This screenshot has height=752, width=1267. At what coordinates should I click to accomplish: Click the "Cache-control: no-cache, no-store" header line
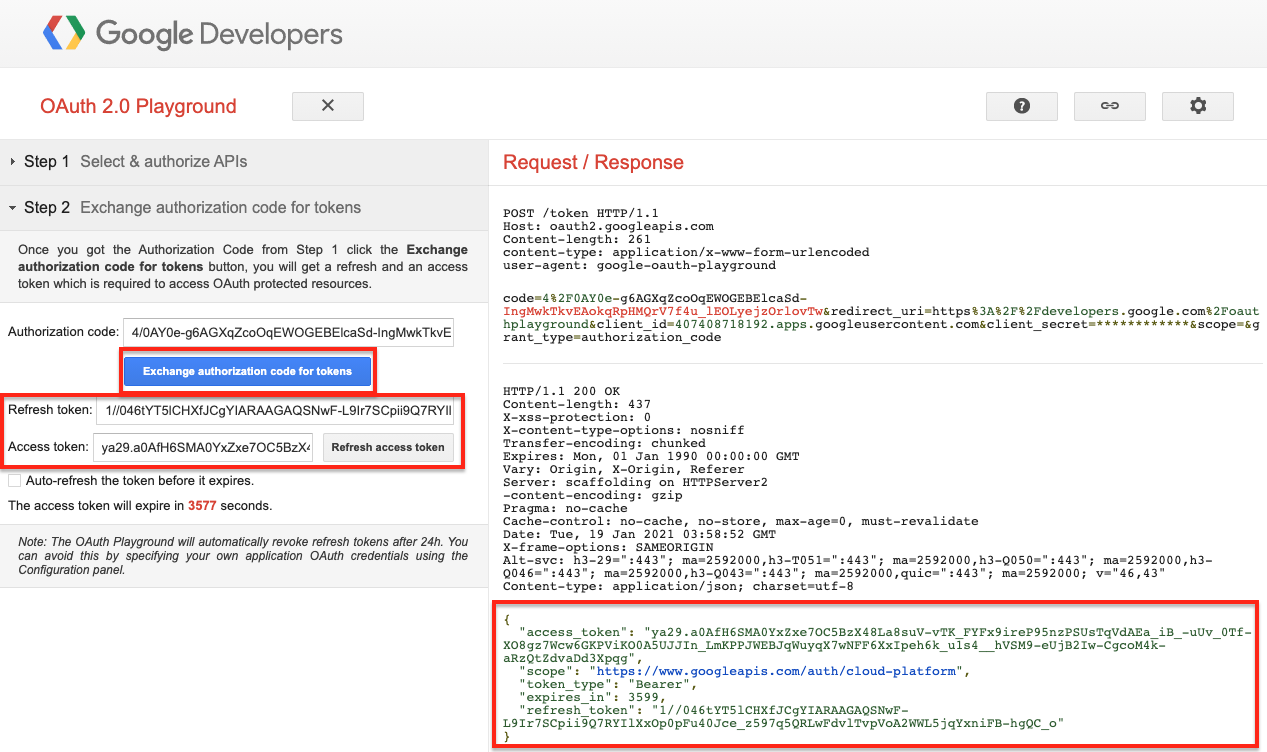pos(740,521)
